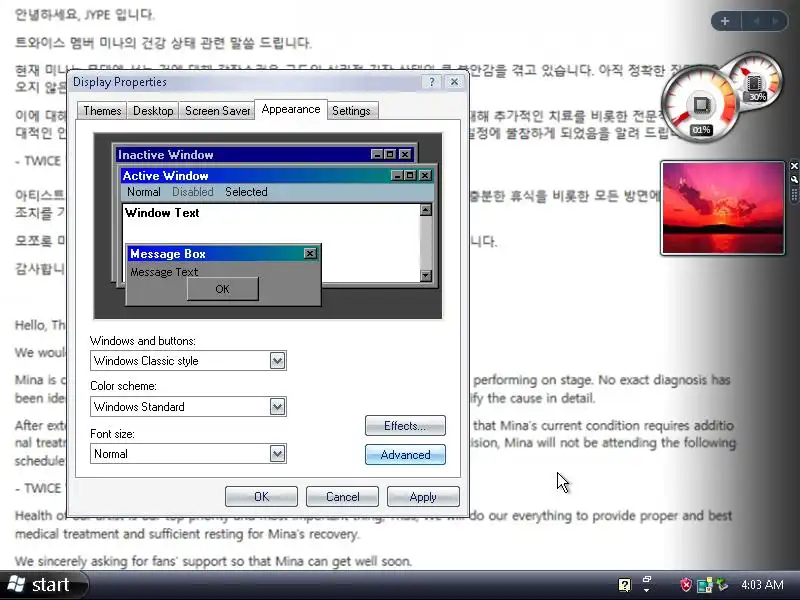Open Advanced appearance settings
Viewport: 800px width, 600px height.
tap(405, 455)
